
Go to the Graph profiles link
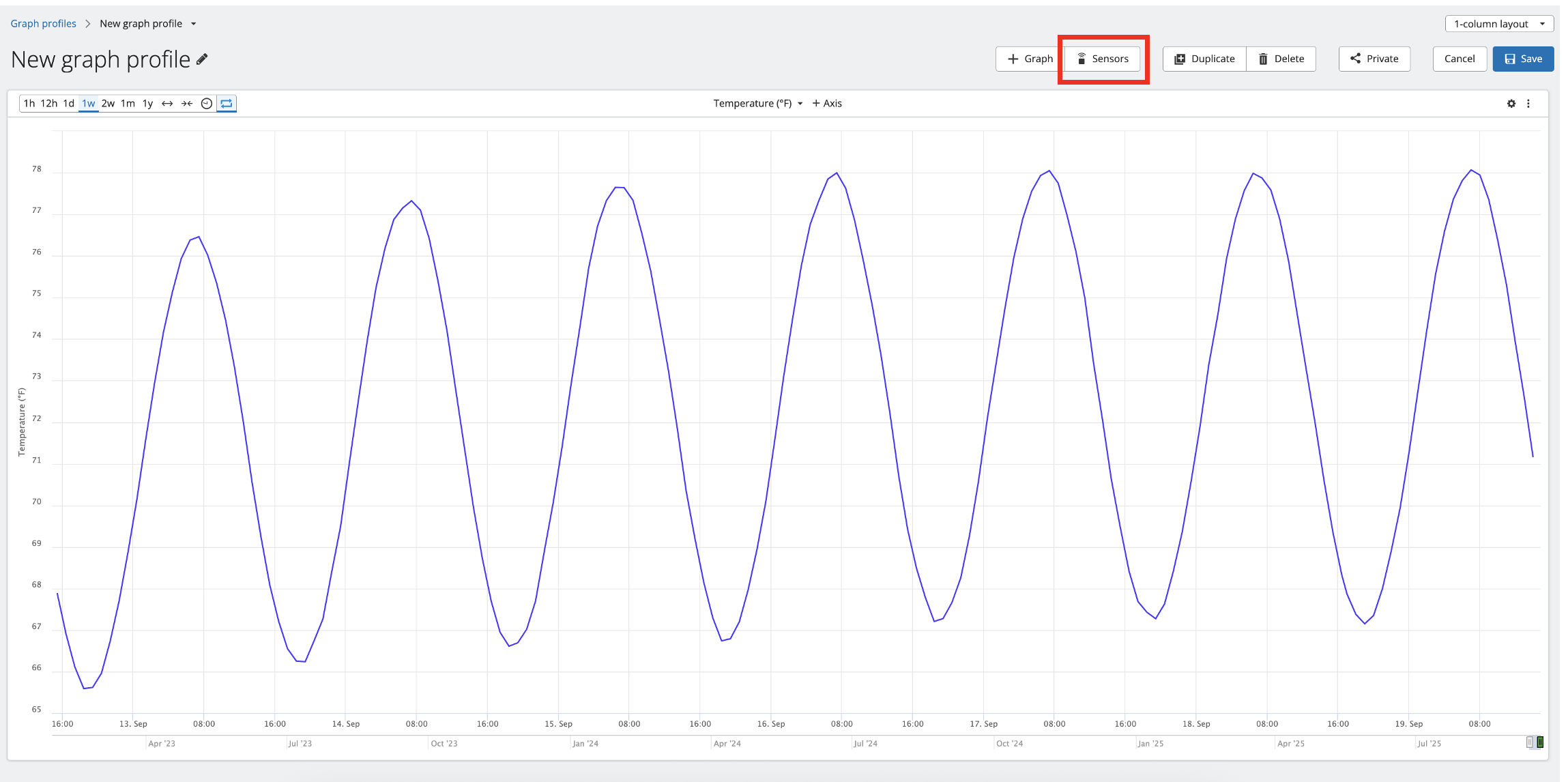tap(43, 24)
